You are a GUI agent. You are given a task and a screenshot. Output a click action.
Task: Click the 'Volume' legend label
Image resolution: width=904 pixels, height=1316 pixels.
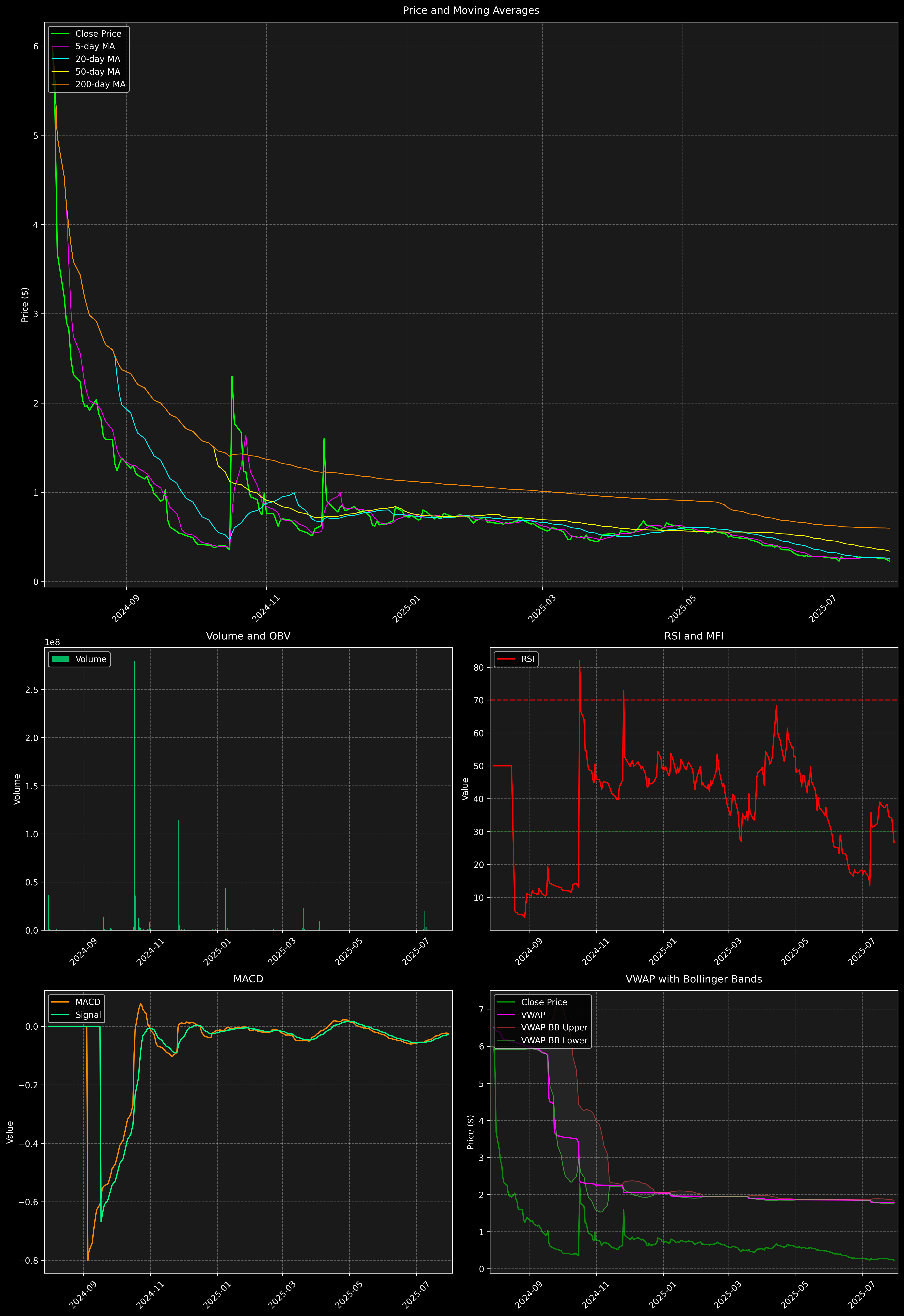(x=91, y=659)
